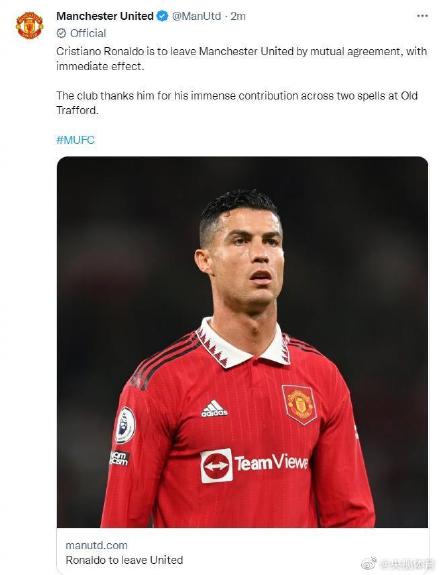Click the Premier League sleeve badge
Viewport: 440px width, 575px height.
(125, 425)
